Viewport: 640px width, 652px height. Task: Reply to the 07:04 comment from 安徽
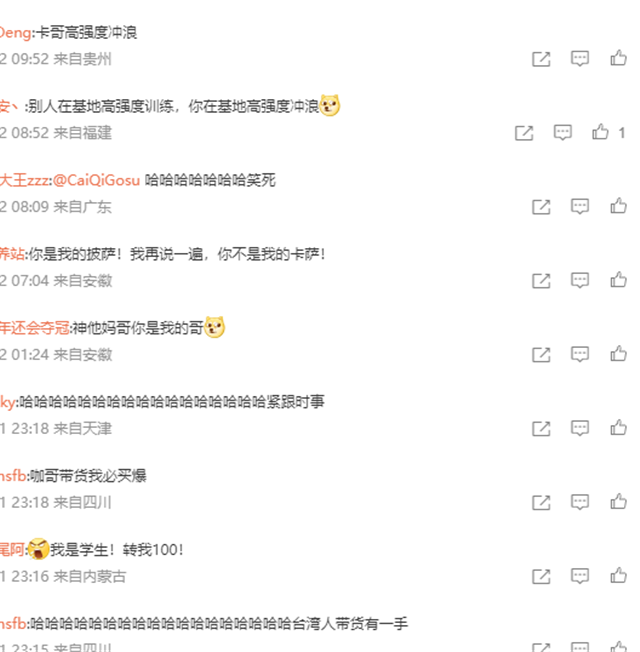(x=580, y=281)
